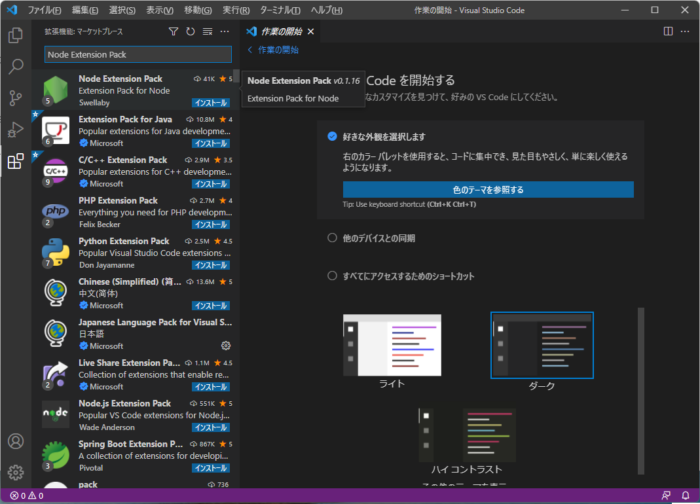The image size is (700, 504).
Task: Open the Explorer view in activity bar
Action: pyautogui.click(x=15, y=36)
